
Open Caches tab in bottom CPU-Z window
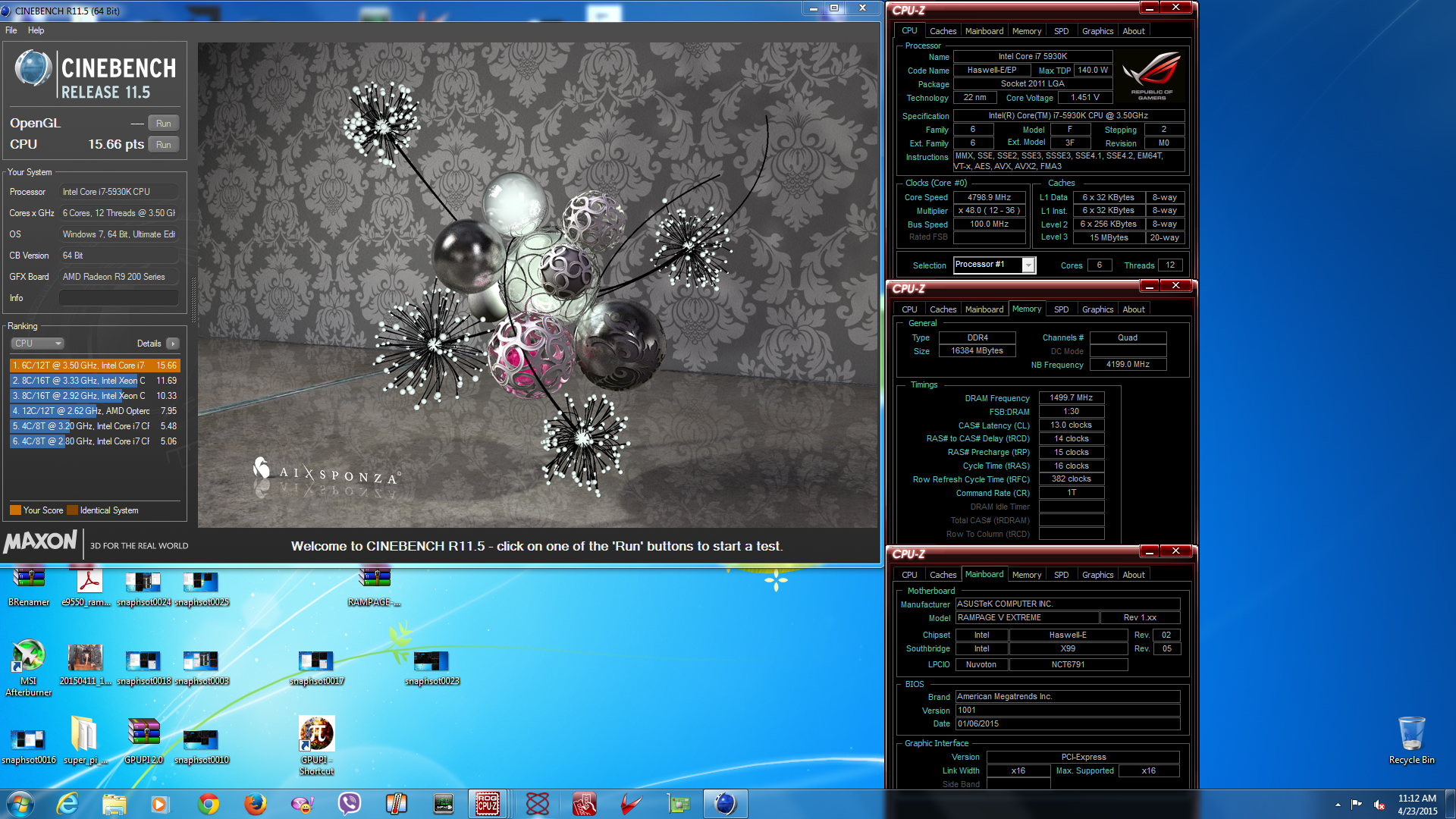(943, 575)
